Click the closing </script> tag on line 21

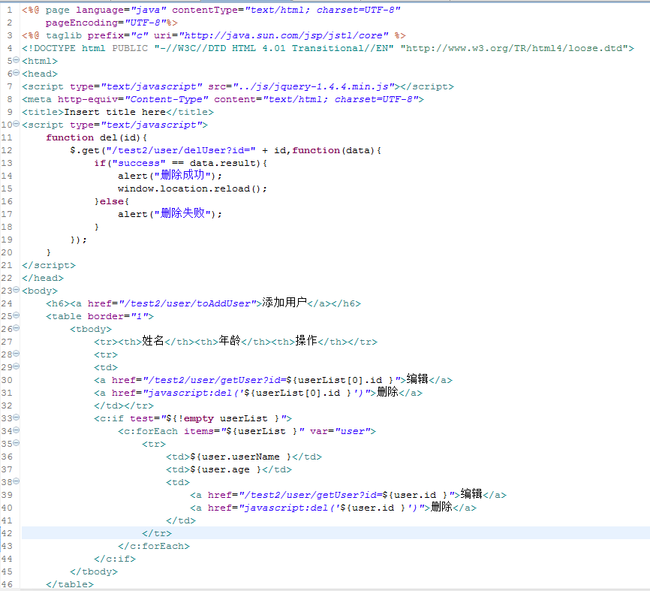coord(49,265)
